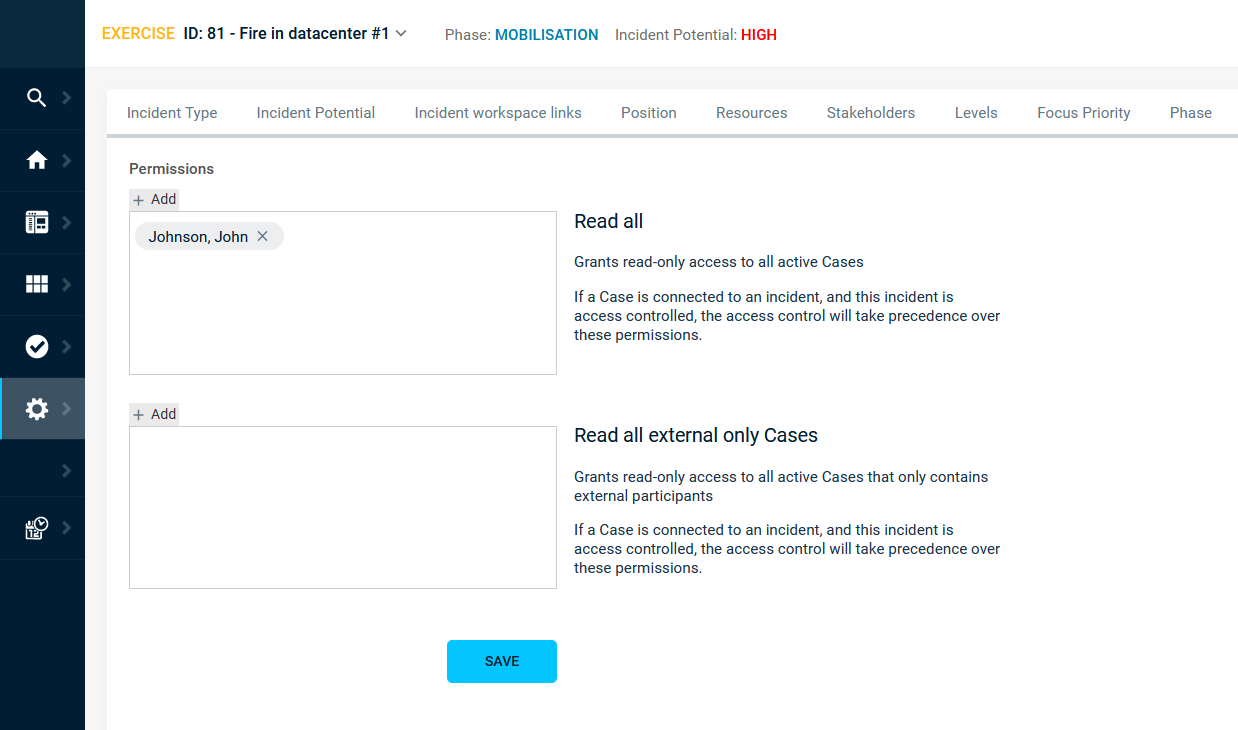Go to the home icon in sidebar

36,160
